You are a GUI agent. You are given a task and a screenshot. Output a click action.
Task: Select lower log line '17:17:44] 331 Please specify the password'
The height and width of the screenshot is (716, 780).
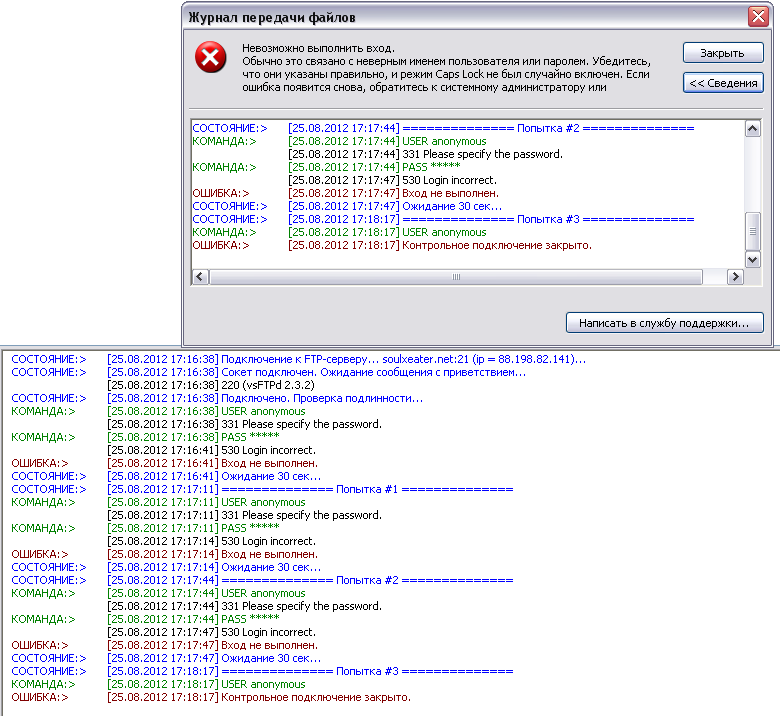coord(244,606)
